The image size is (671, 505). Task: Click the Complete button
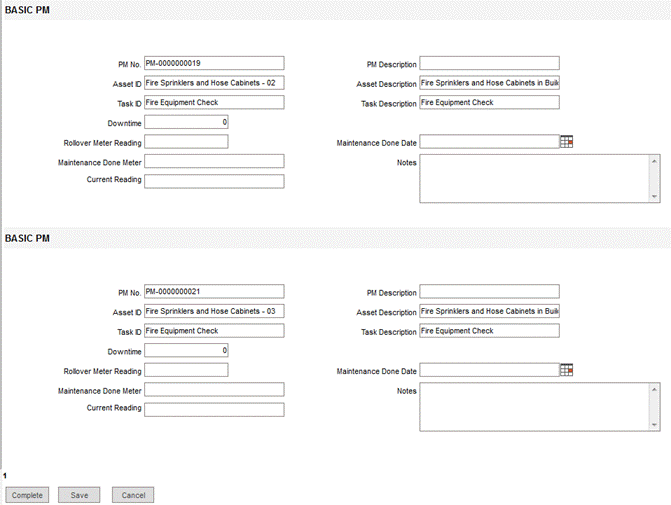pos(27,495)
